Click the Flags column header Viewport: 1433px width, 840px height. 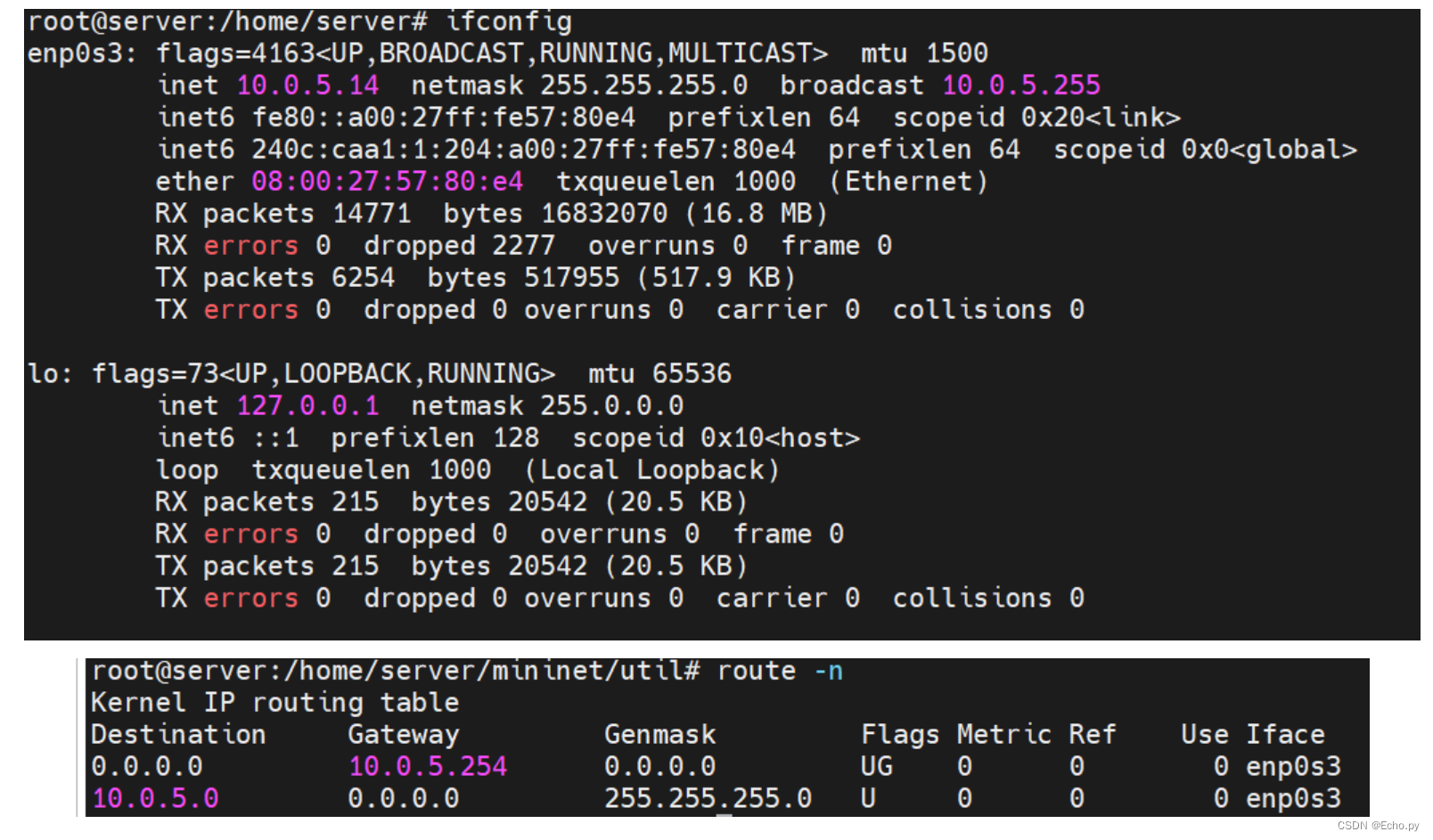point(900,735)
